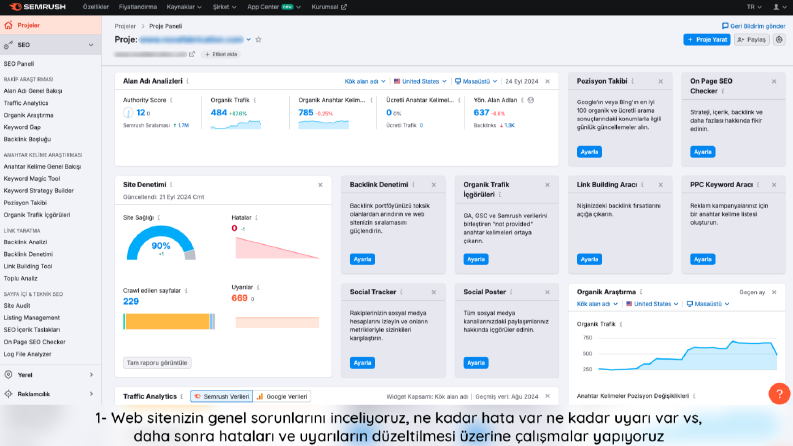Click the 669 Uyarılar value
The image size is (793, 446).
(x=239, y=298)
